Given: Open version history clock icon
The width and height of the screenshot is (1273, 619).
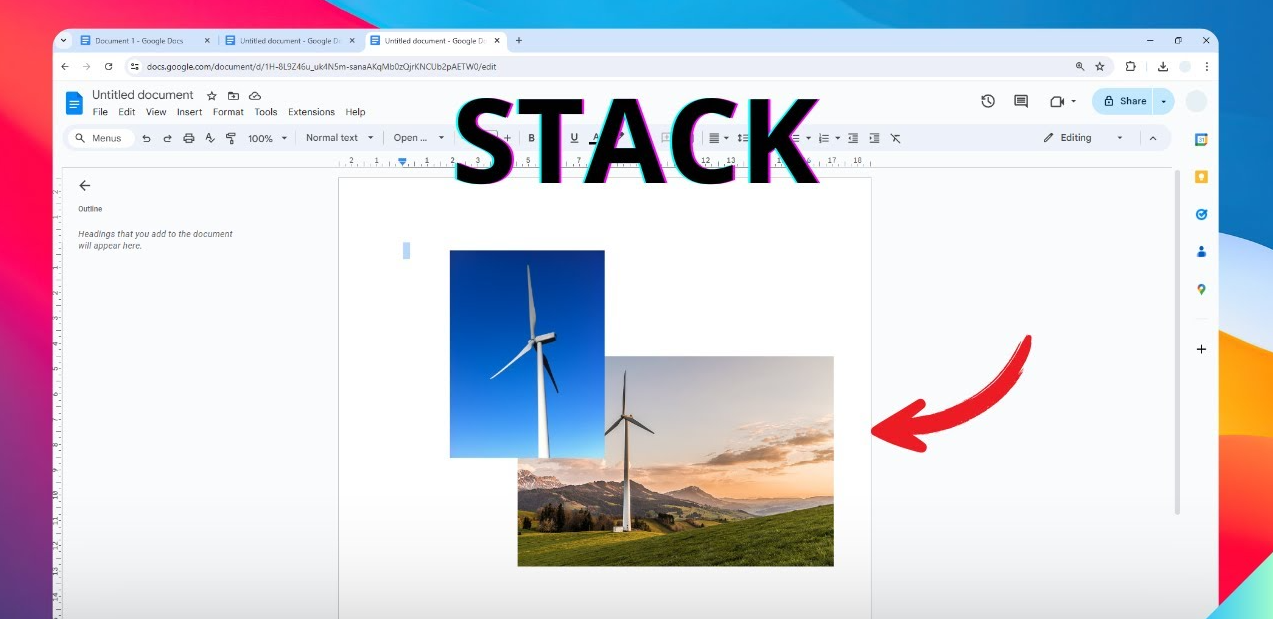Looking at the screenshot, I should coord(988,101).
